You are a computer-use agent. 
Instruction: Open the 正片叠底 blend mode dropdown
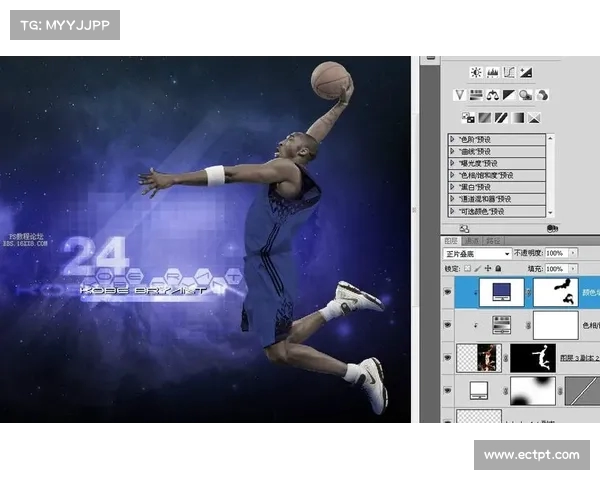tap(478, 253)
